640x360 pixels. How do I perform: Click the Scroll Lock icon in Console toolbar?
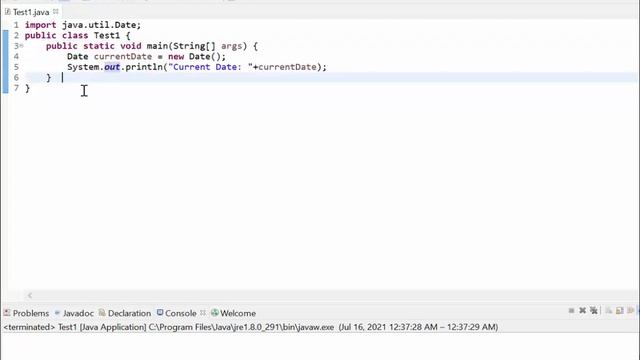(620, 311)
